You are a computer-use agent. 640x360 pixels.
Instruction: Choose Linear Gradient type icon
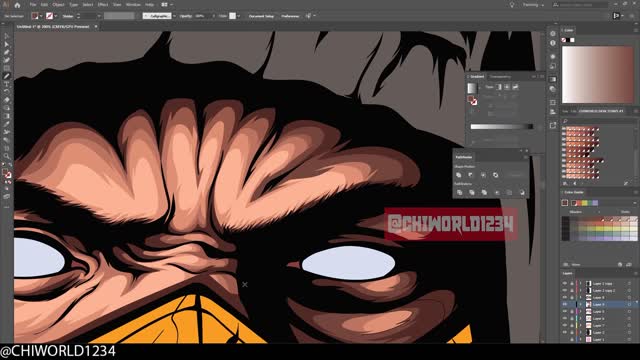pos(499,87)
